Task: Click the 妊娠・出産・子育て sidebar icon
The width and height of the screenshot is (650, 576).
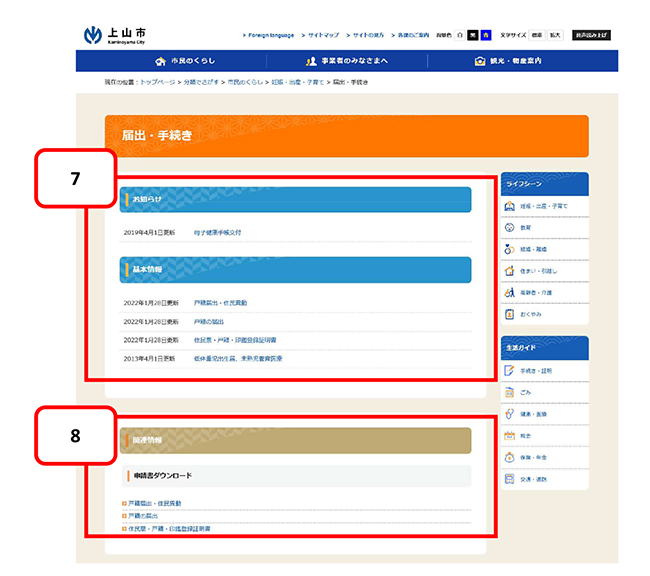Action: 510,206
